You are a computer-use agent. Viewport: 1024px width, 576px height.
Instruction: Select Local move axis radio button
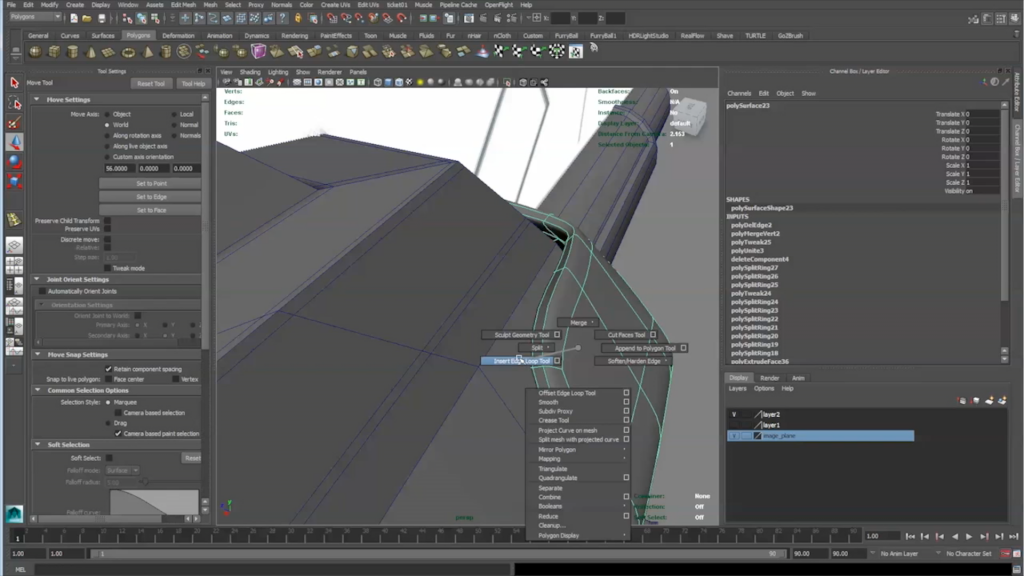coord(174,114)
